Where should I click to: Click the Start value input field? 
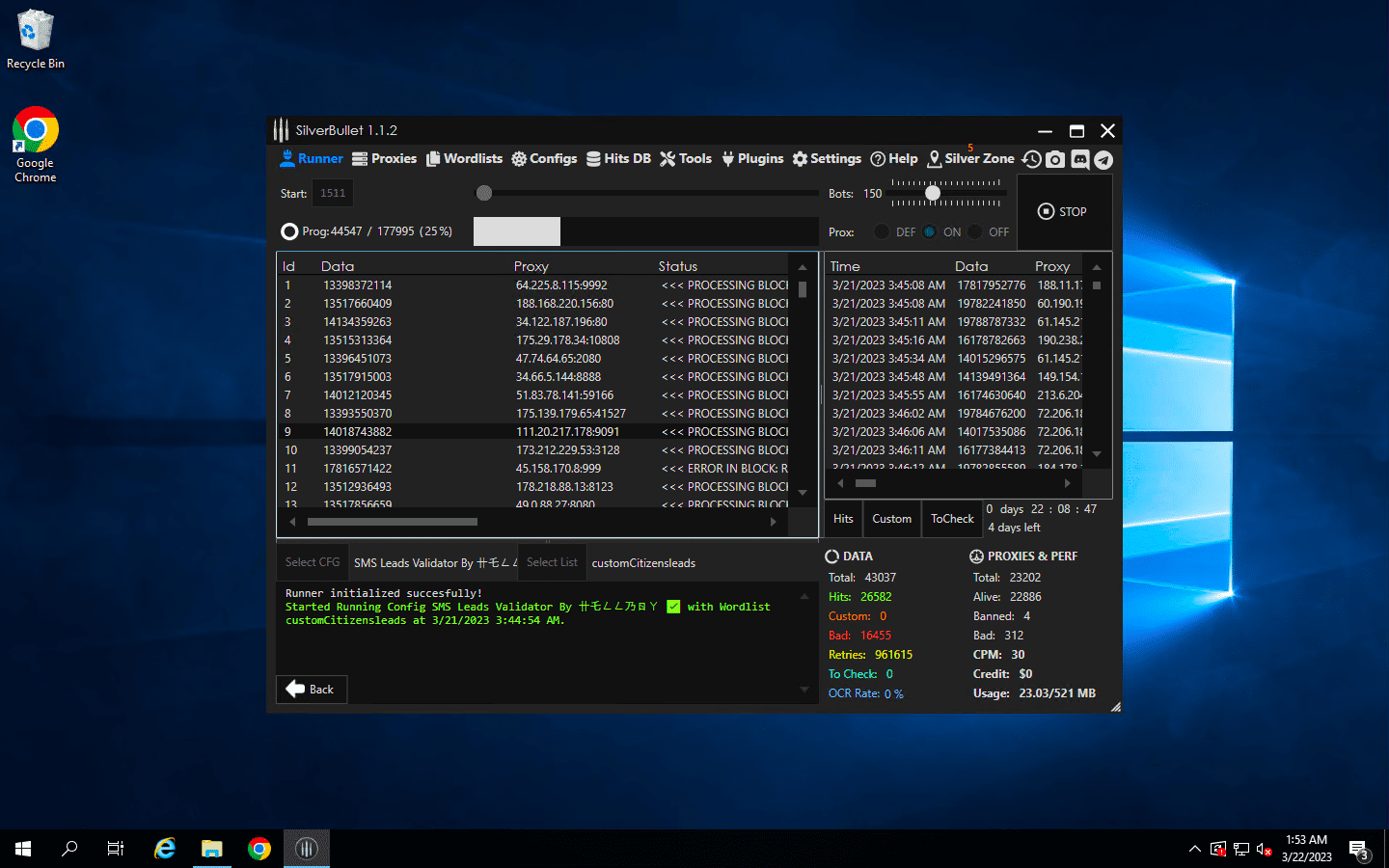coord(333,193)
